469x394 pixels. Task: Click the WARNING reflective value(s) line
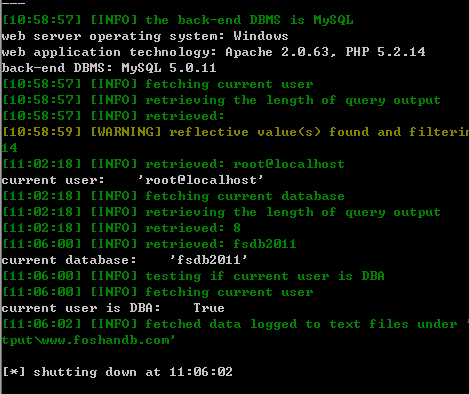coord(235,132)
